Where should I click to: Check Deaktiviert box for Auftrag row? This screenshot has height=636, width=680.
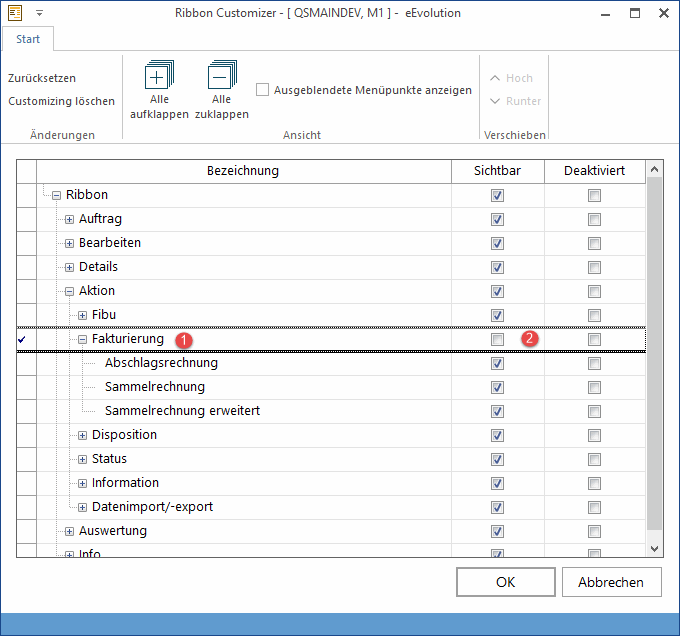[x=594, y=219]
